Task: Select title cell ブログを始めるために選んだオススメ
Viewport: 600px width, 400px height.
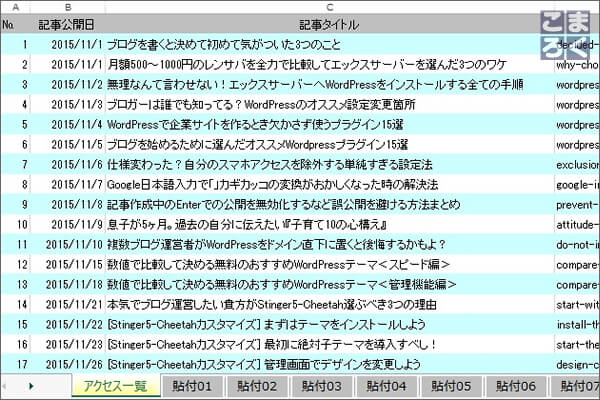Action: (x=329, y=144)
